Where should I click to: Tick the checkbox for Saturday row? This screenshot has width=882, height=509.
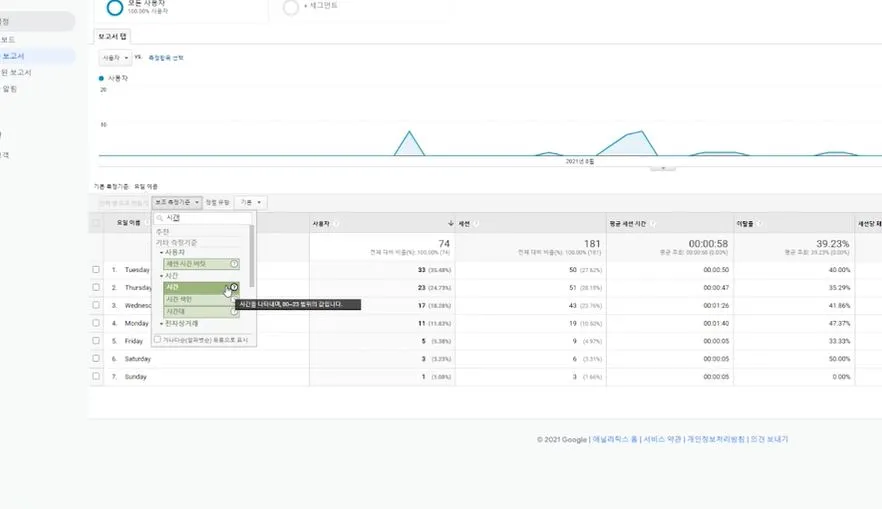(96, 358)
